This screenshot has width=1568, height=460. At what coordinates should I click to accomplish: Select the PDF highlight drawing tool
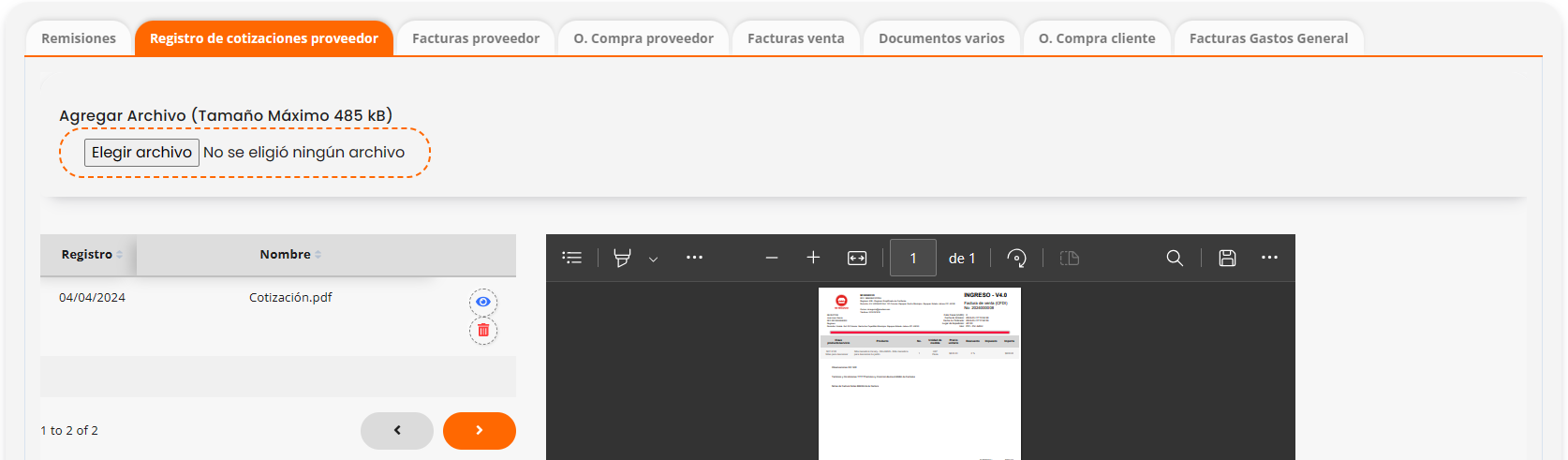click(622, 258)
